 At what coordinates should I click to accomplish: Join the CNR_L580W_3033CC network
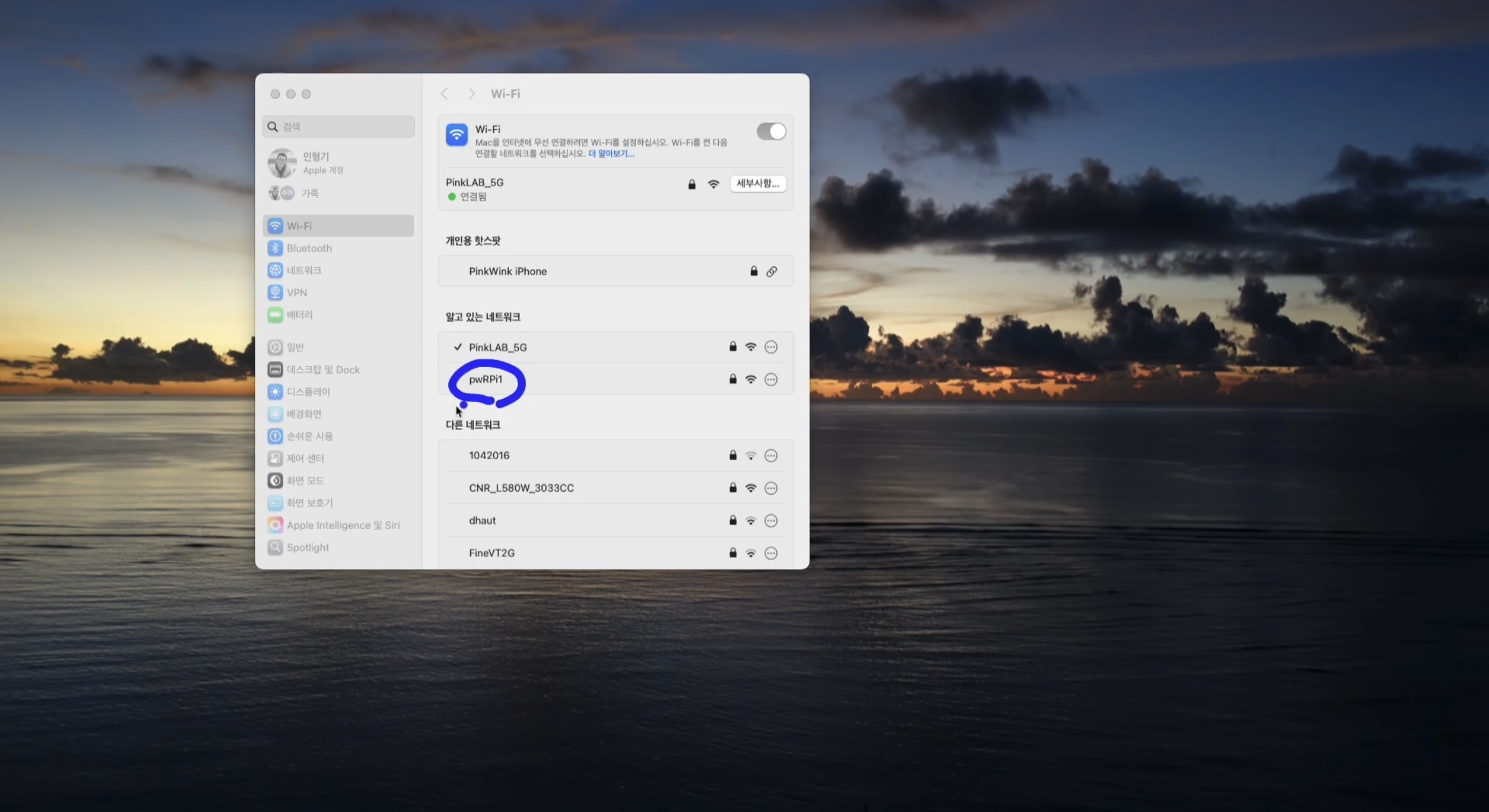click(x=521, y=488)
